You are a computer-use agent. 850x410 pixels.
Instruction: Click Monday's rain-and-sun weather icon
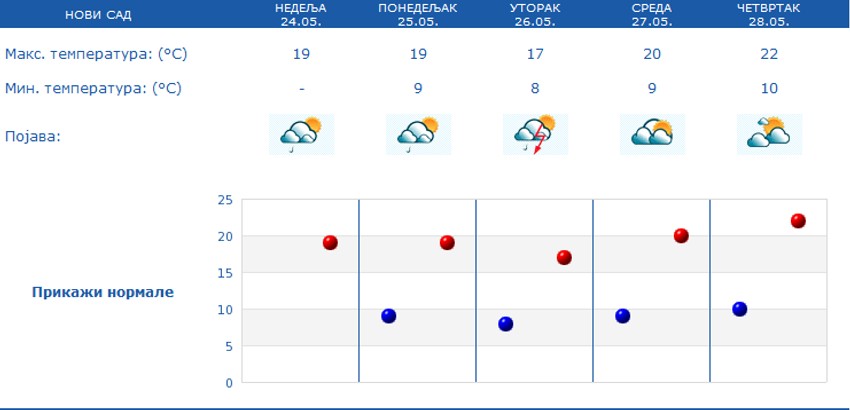pyautogui.click(x=418, y=134)
